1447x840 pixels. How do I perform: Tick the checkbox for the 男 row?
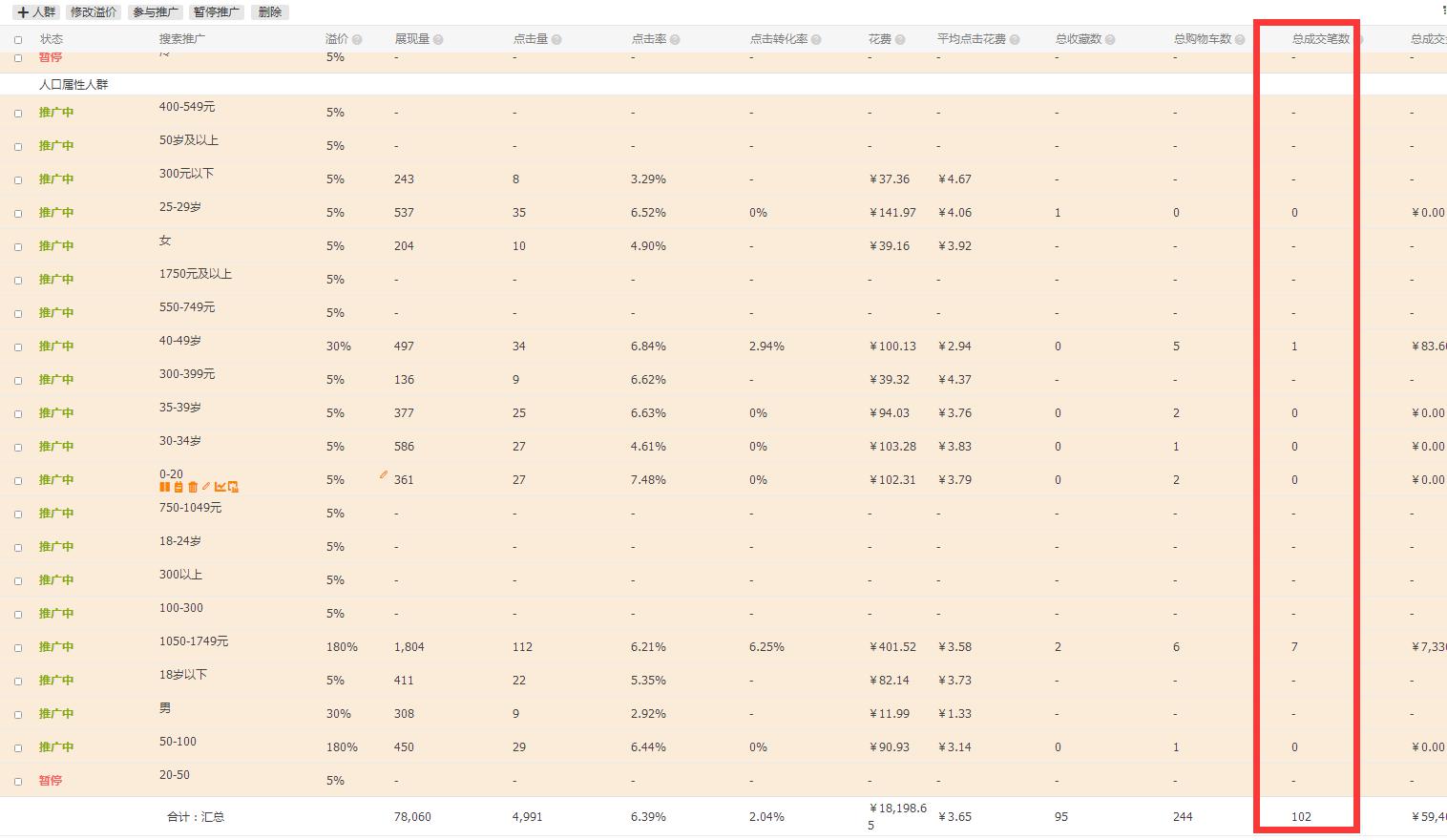[18, 714]
